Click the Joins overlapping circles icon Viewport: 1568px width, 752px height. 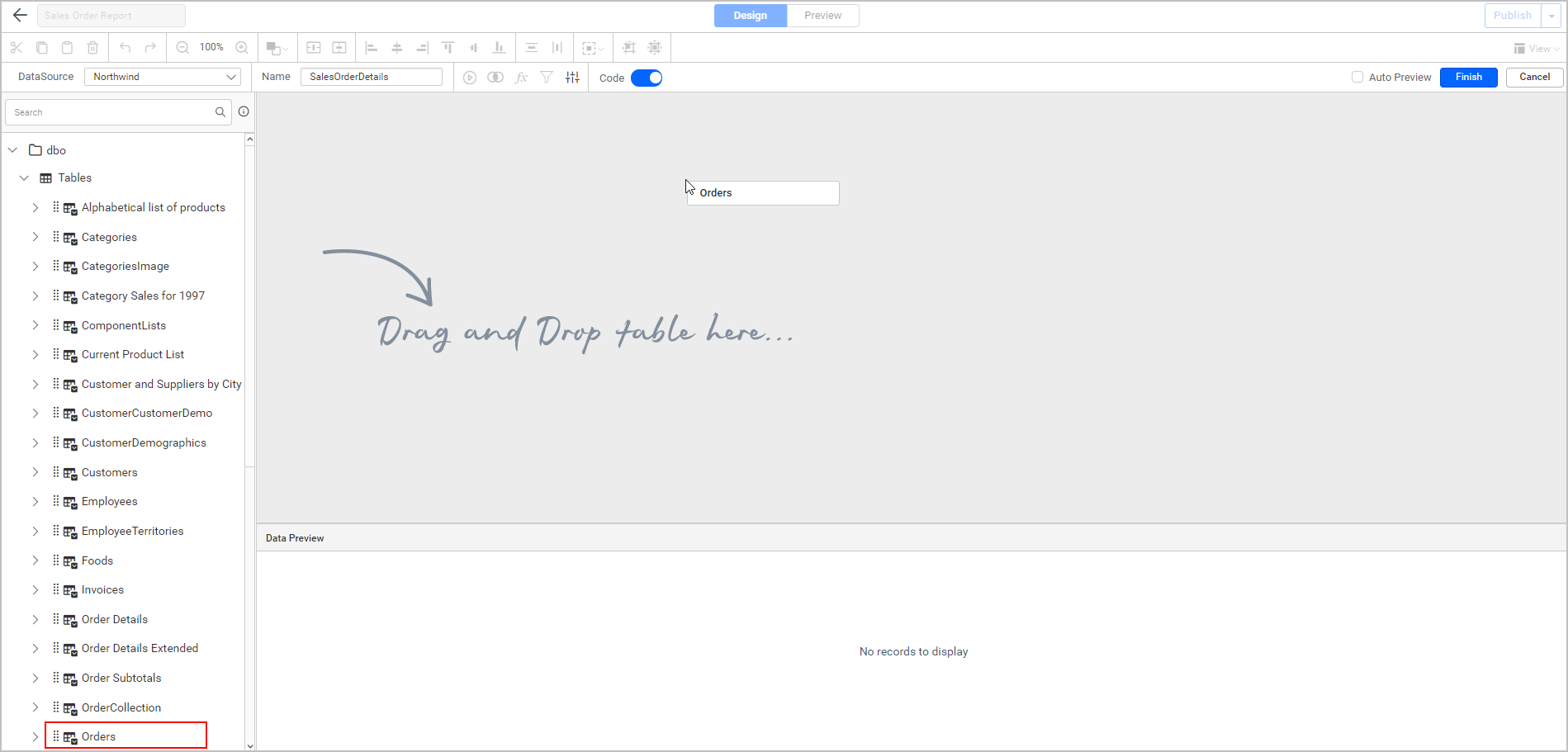(495, 78)
